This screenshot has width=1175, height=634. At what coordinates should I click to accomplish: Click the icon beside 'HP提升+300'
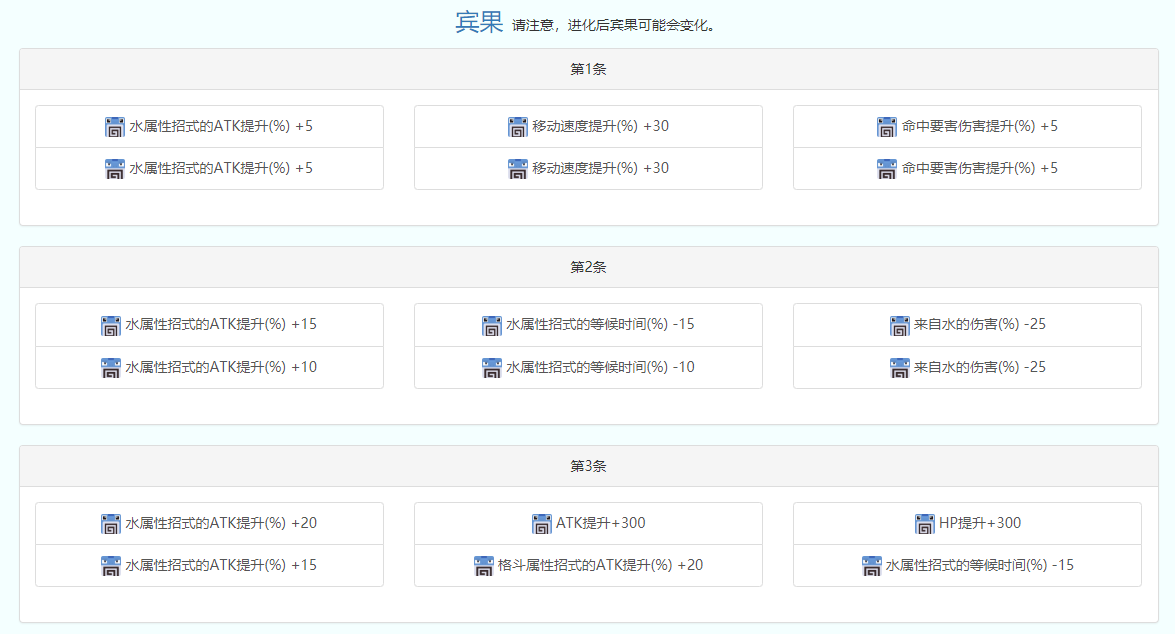925,524
